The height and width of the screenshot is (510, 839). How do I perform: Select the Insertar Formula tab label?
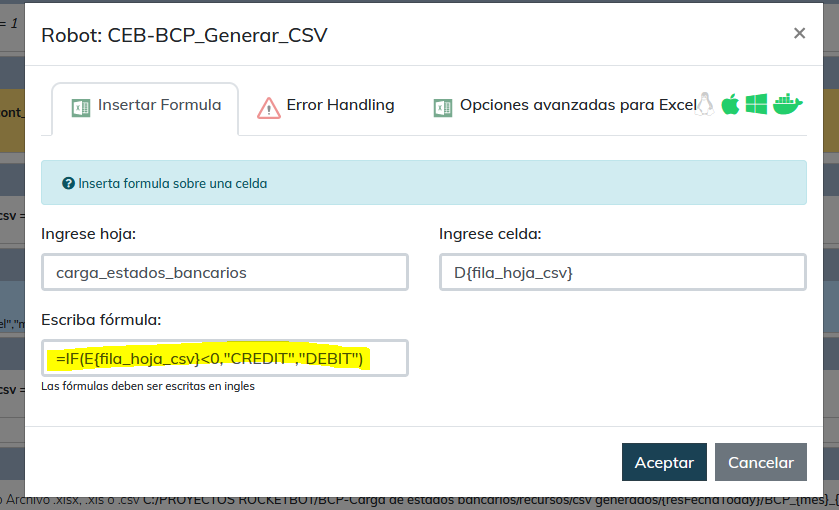tap(159, 105)
